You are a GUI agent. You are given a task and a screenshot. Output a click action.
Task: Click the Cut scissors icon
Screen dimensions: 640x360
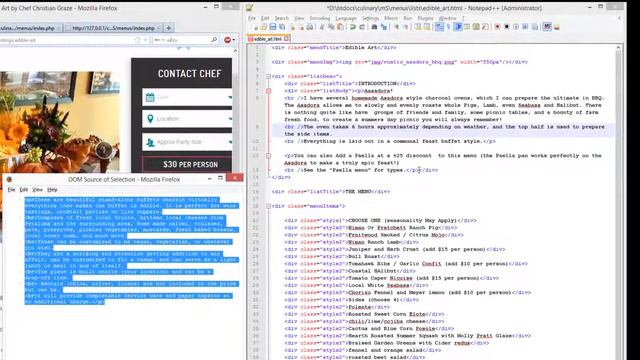click(322, 27)
